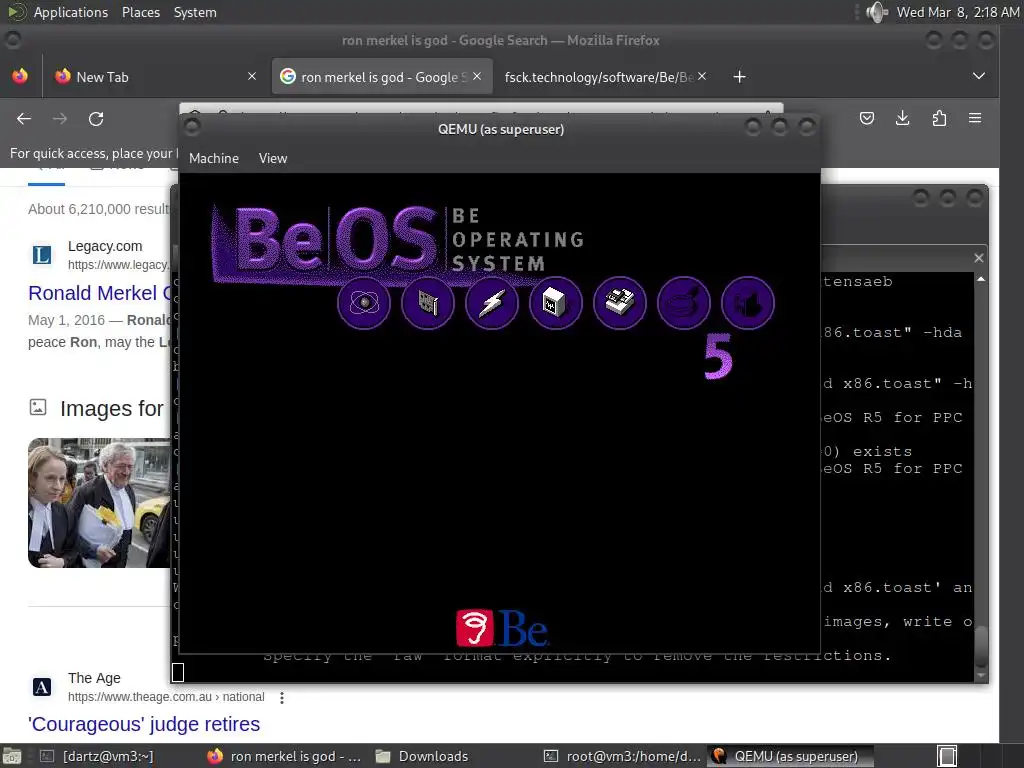
Task: Click the Legacy.com site favicon
Action: point(42,254)
